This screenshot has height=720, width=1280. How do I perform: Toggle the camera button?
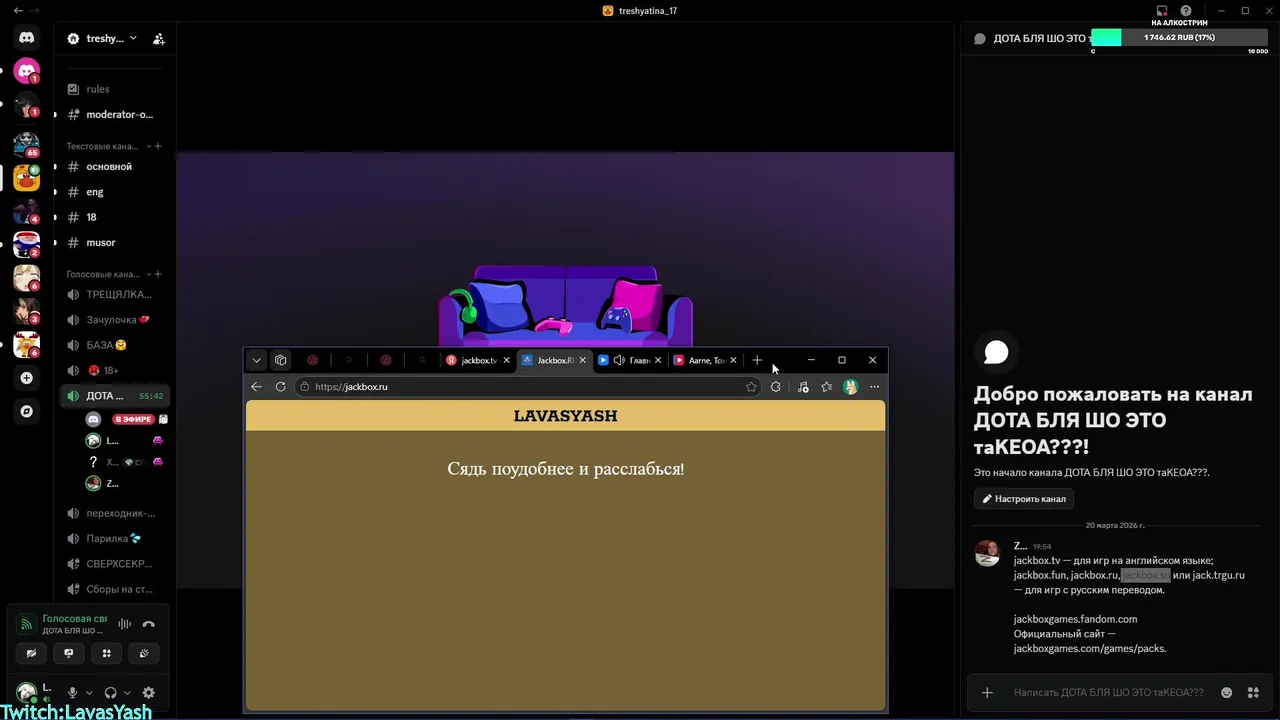click(31, 653)
